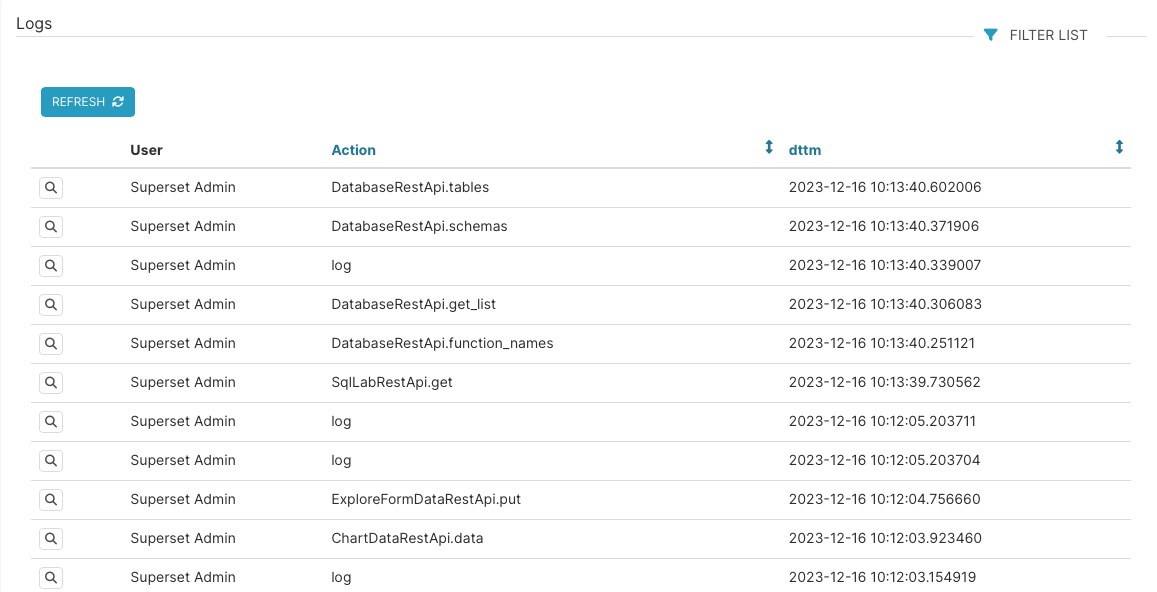Show record details for DatabaseRestApi.schemas row

(x=51, y=226)
